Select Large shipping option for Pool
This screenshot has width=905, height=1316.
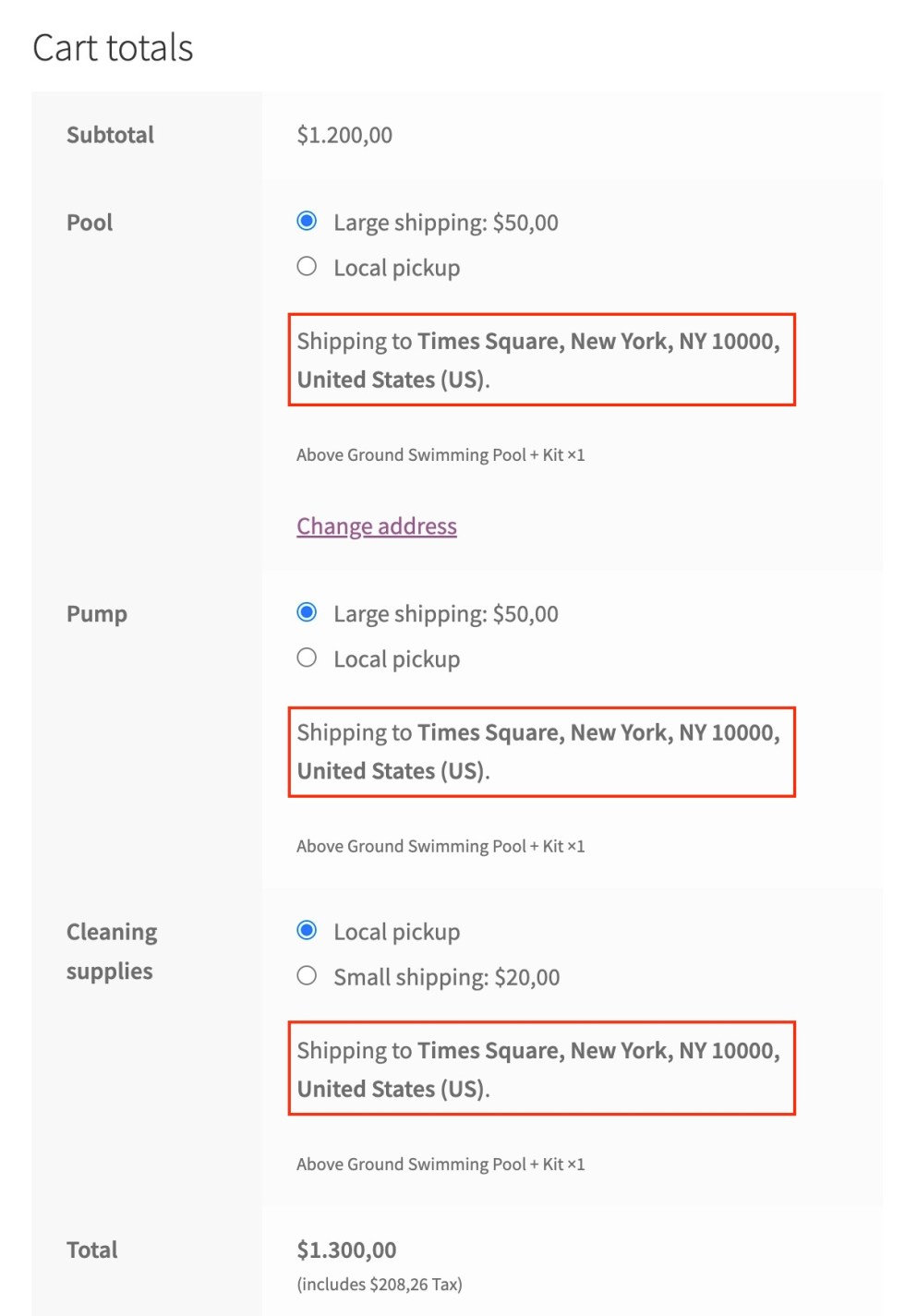(307, 222)
